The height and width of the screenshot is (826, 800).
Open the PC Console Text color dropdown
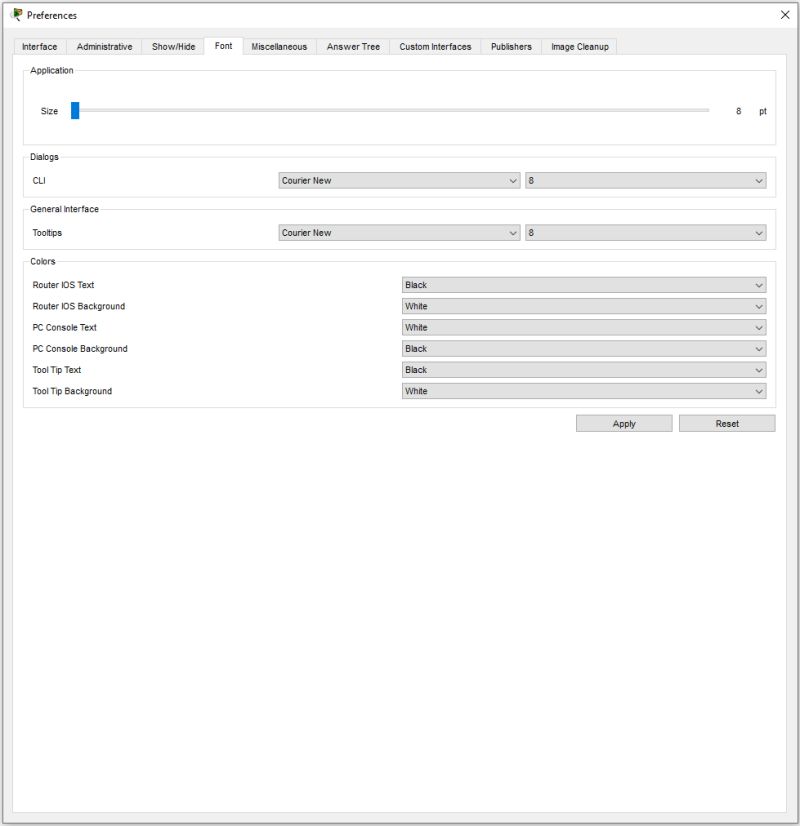(585, 327)
